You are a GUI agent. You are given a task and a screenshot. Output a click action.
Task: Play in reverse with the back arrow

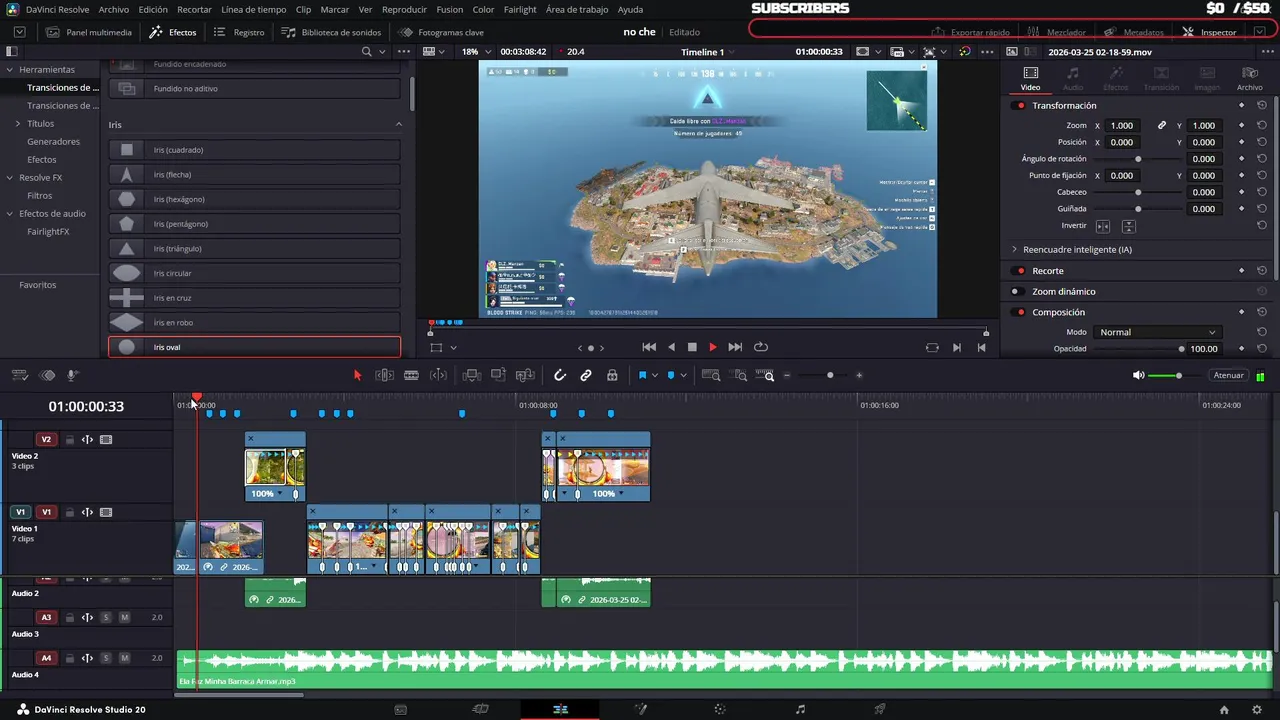coord(671,347)
